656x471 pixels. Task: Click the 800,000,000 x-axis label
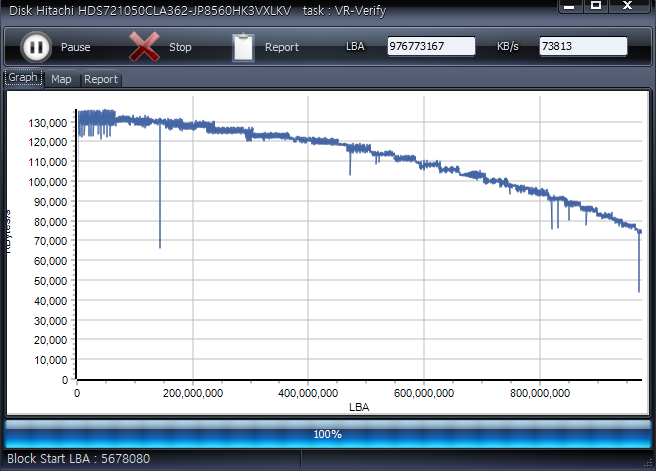tap(540, 393)
